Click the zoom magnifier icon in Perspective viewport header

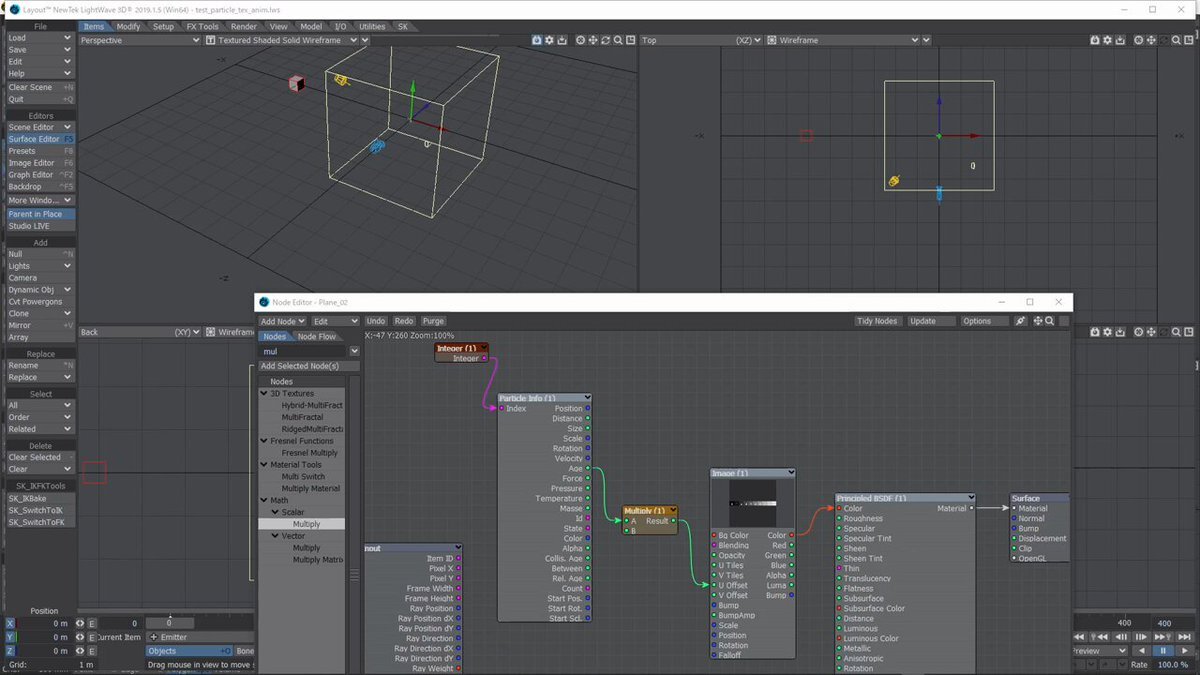[619, 40]
